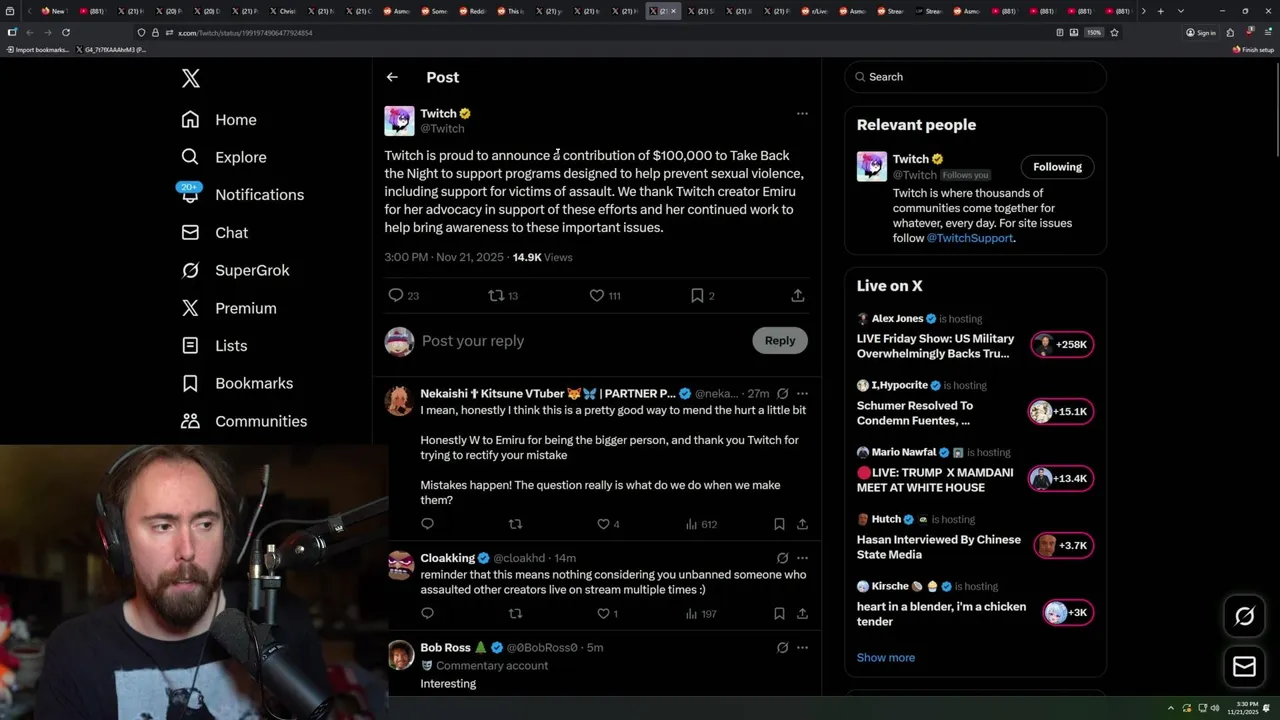The height and width of the screenshot is (720, 1280).
Task: Open Bob Ross profile name
Action: pos(445,648)
